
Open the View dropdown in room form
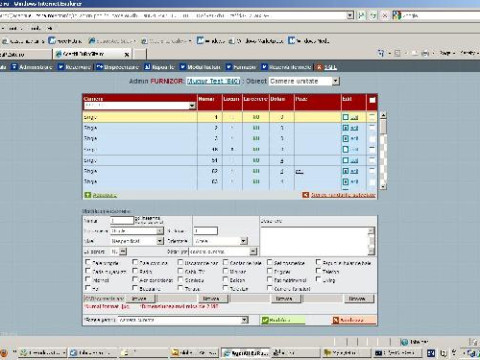point(160,241)
